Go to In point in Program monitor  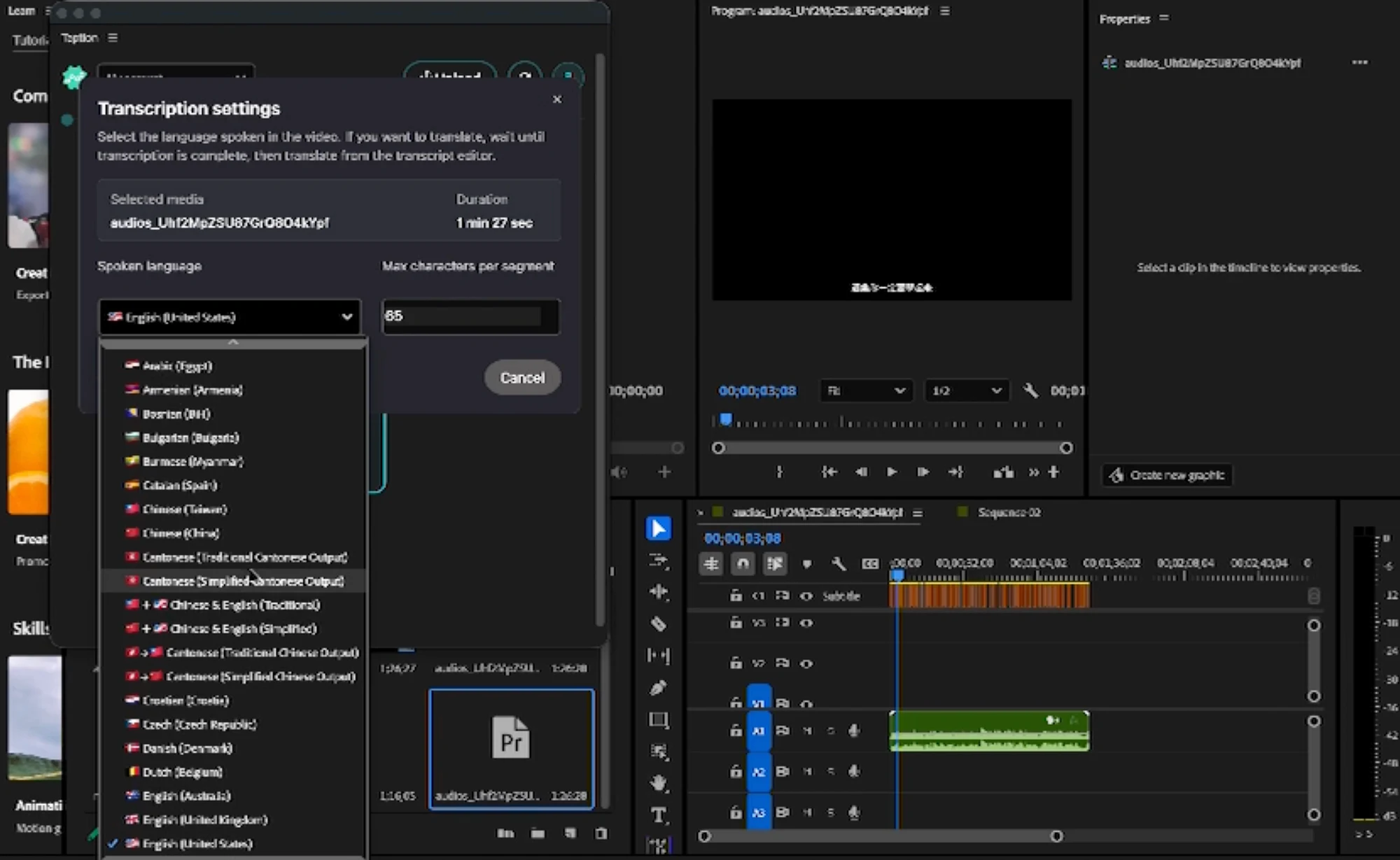(829, 472)
